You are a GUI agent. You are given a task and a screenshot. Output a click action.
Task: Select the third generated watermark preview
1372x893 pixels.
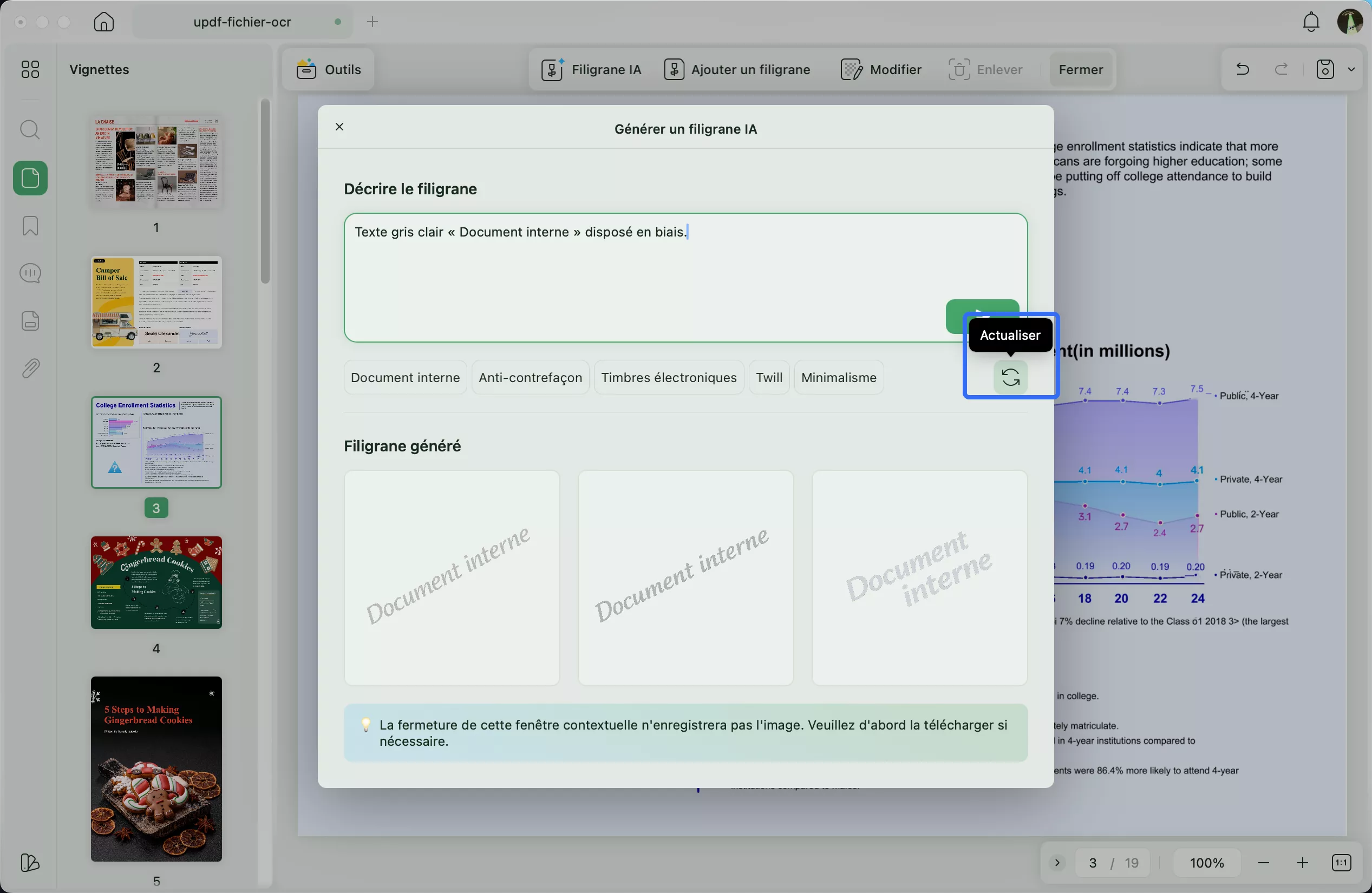(919, 578)
